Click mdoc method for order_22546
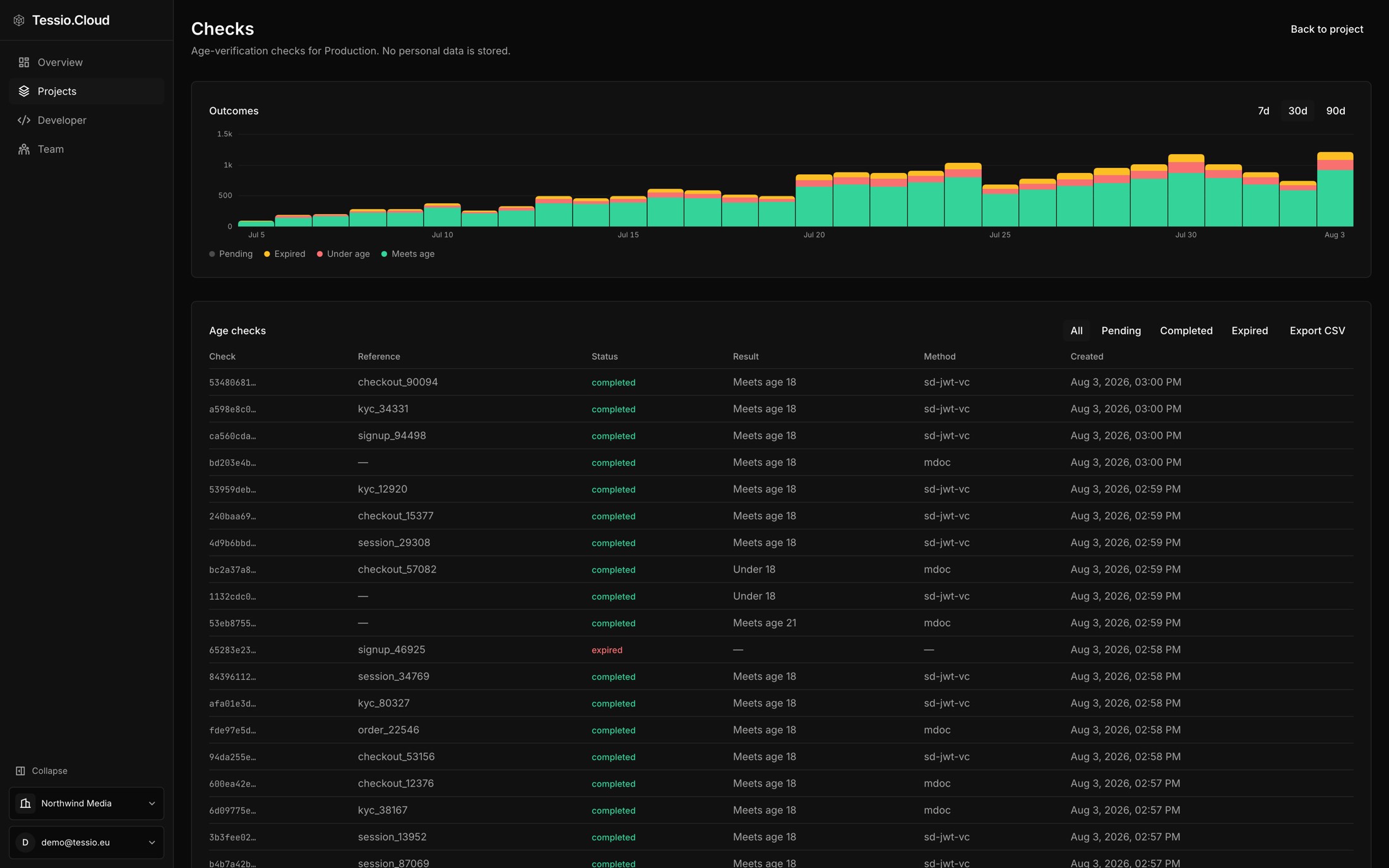The width and height of the screenshot is (1389, 868). coord(937,730)
